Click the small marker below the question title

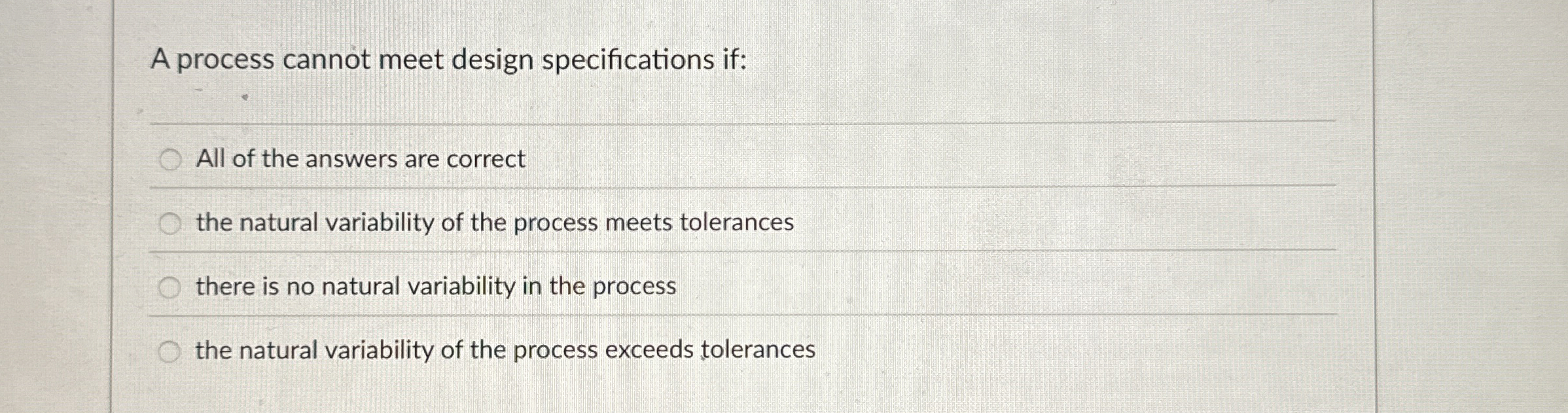(245, 96)
